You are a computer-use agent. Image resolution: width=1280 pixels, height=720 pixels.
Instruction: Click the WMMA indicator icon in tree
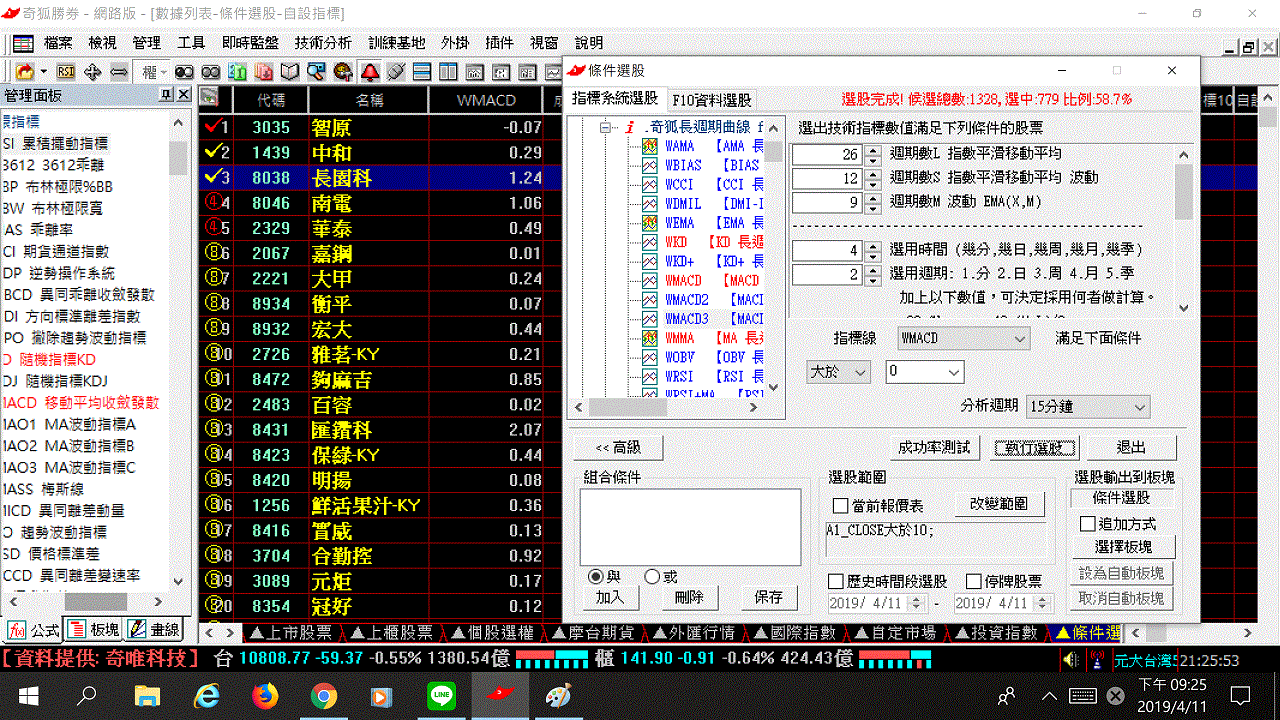(649, 339)
